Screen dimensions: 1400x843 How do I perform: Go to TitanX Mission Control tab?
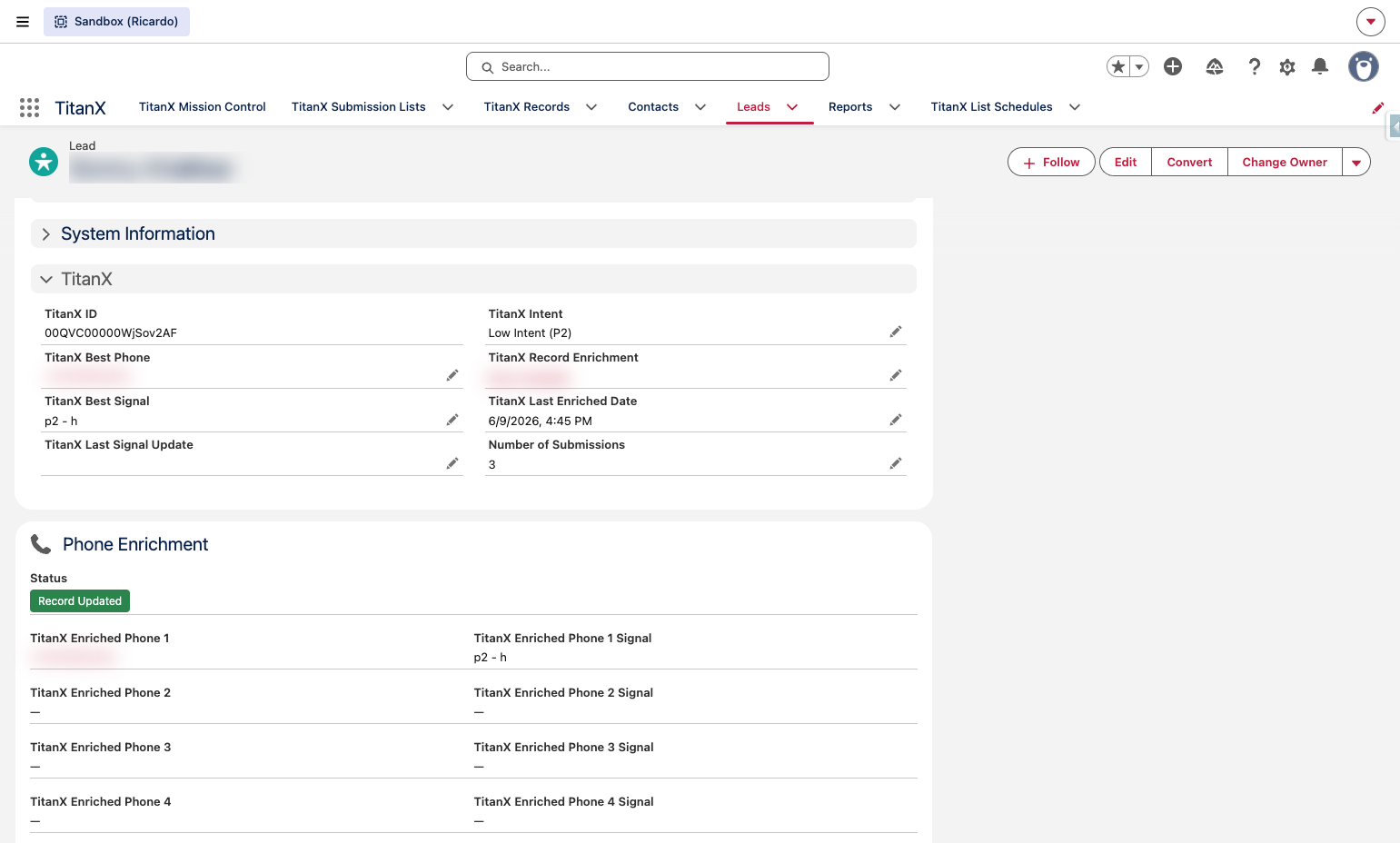pyautogui.click(x=203, y=107)
